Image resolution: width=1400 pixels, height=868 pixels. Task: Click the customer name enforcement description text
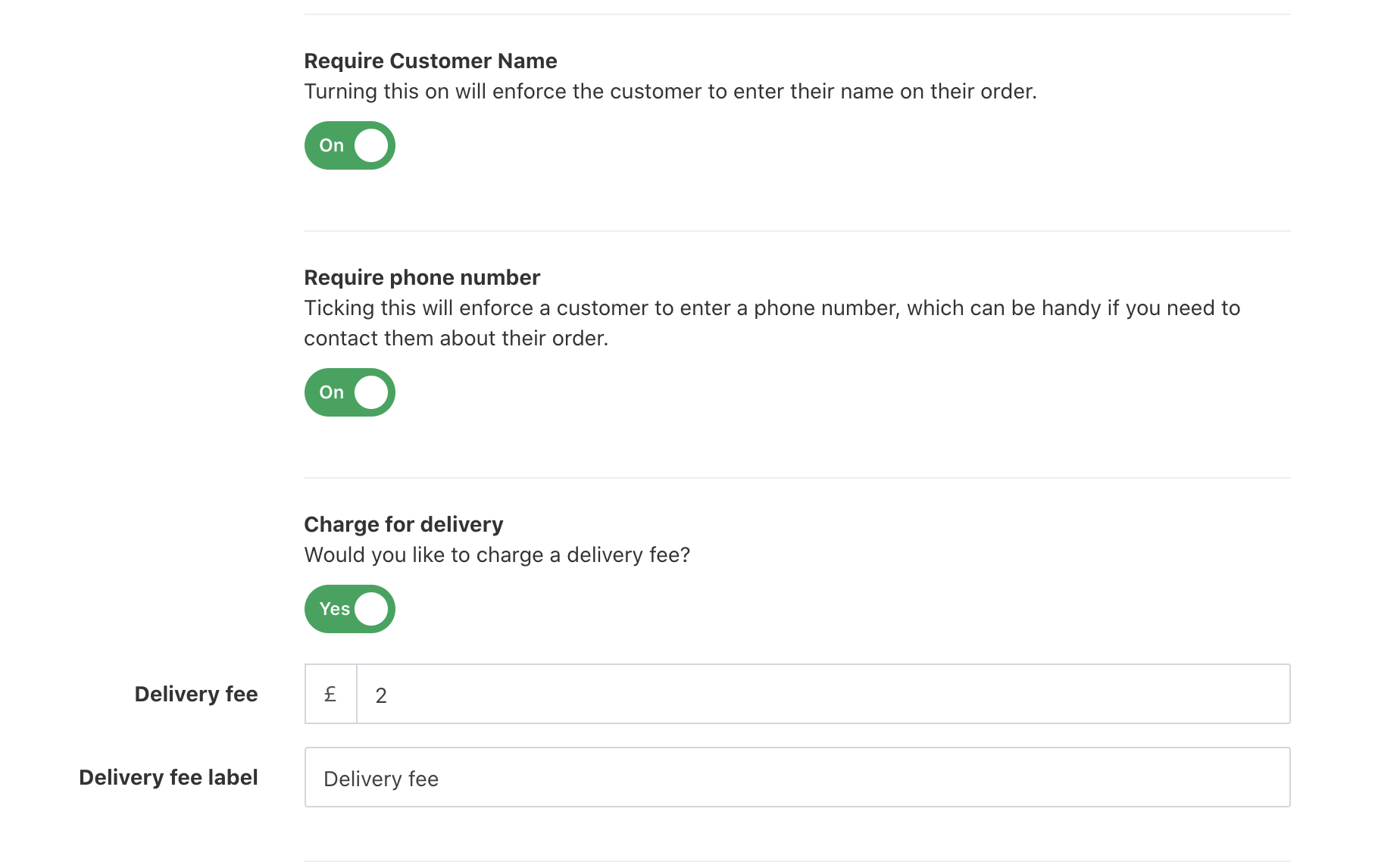(x=670, y=92)
